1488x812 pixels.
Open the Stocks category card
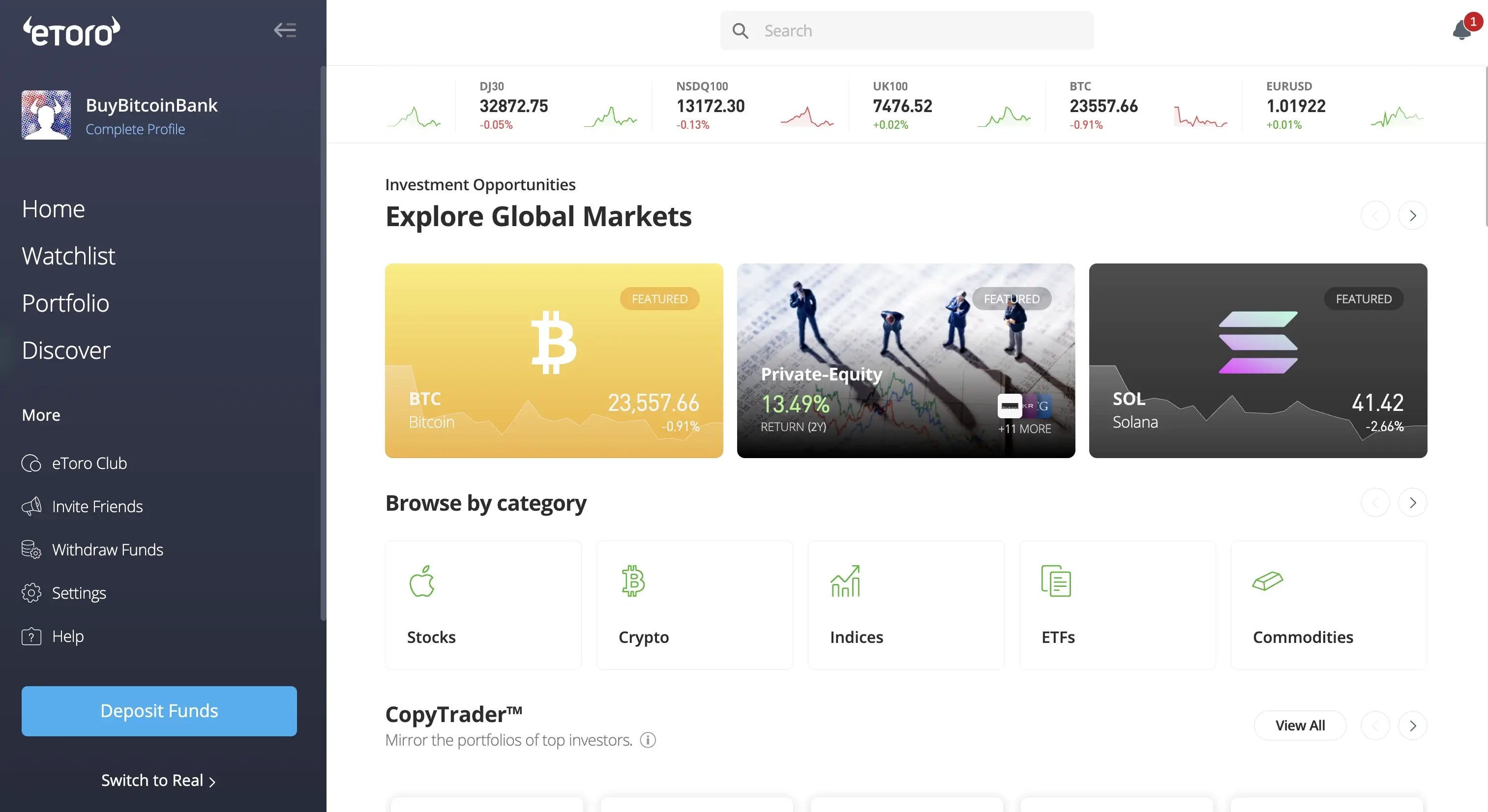(x=483, y=605)
